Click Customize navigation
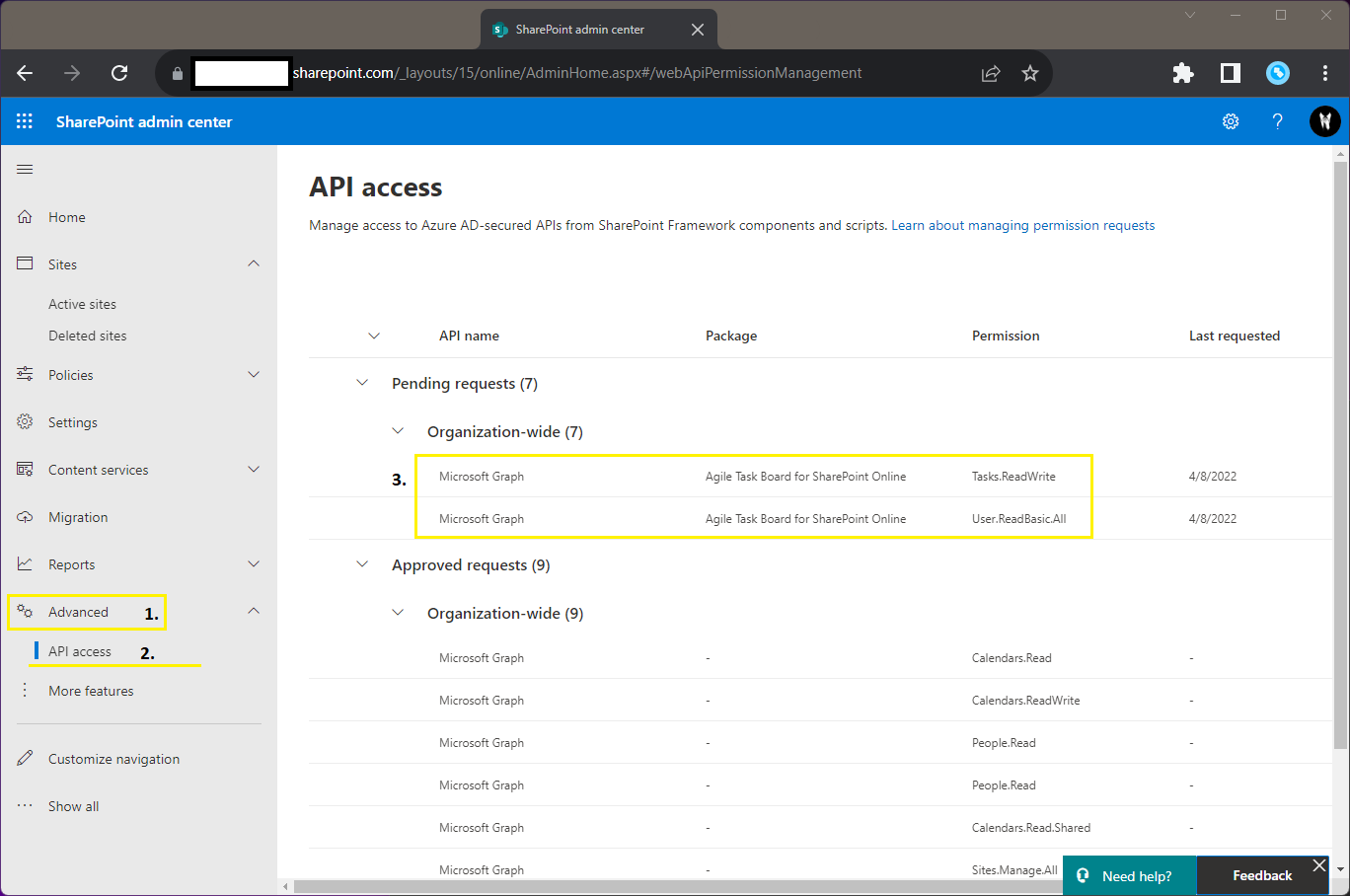The height and width of the screenshot is (896, 1350). coord(114,759)
